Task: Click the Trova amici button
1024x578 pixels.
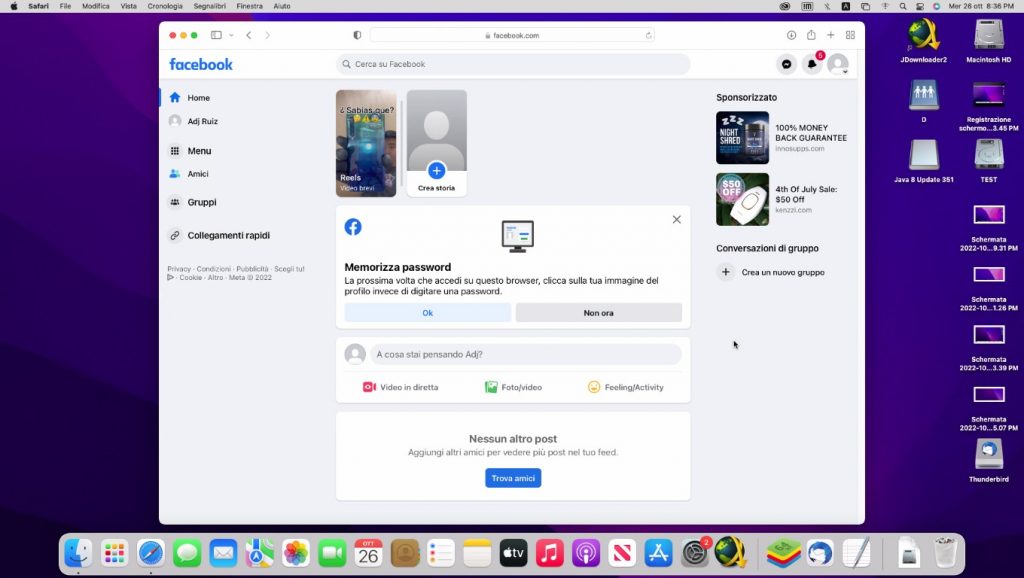Action: [x=513, y=477]
